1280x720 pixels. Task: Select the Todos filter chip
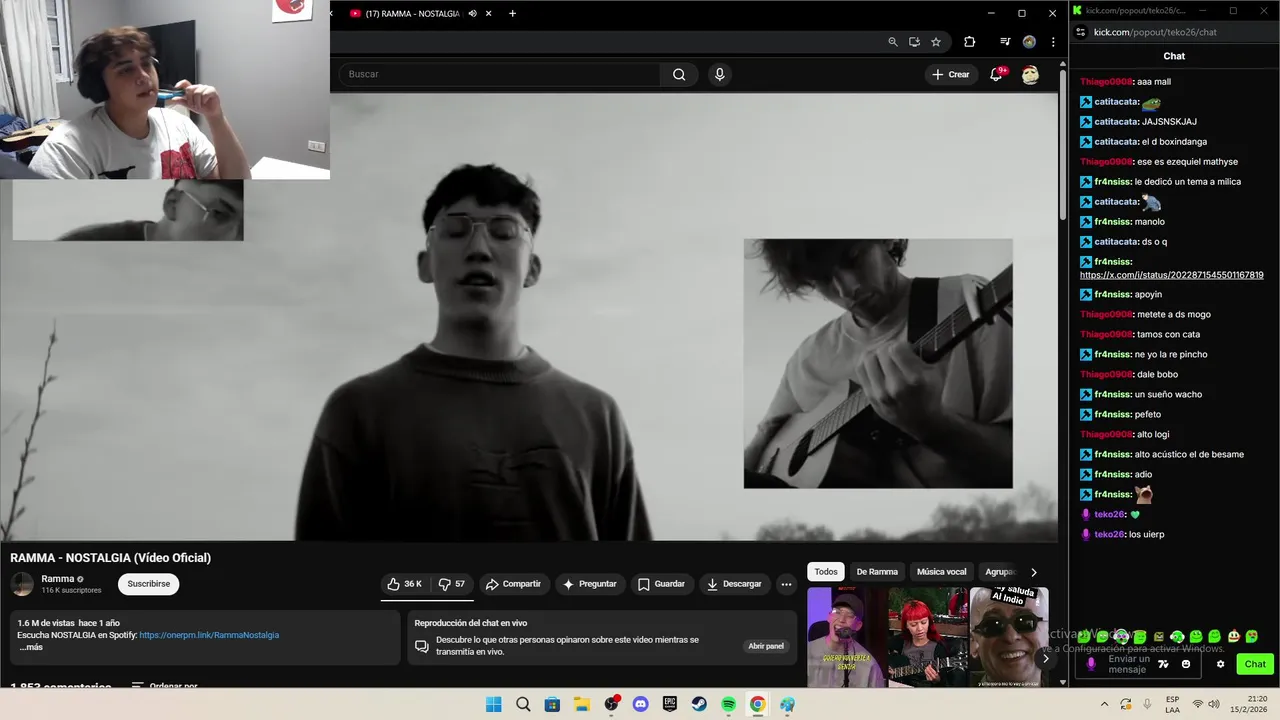point(826,572)
